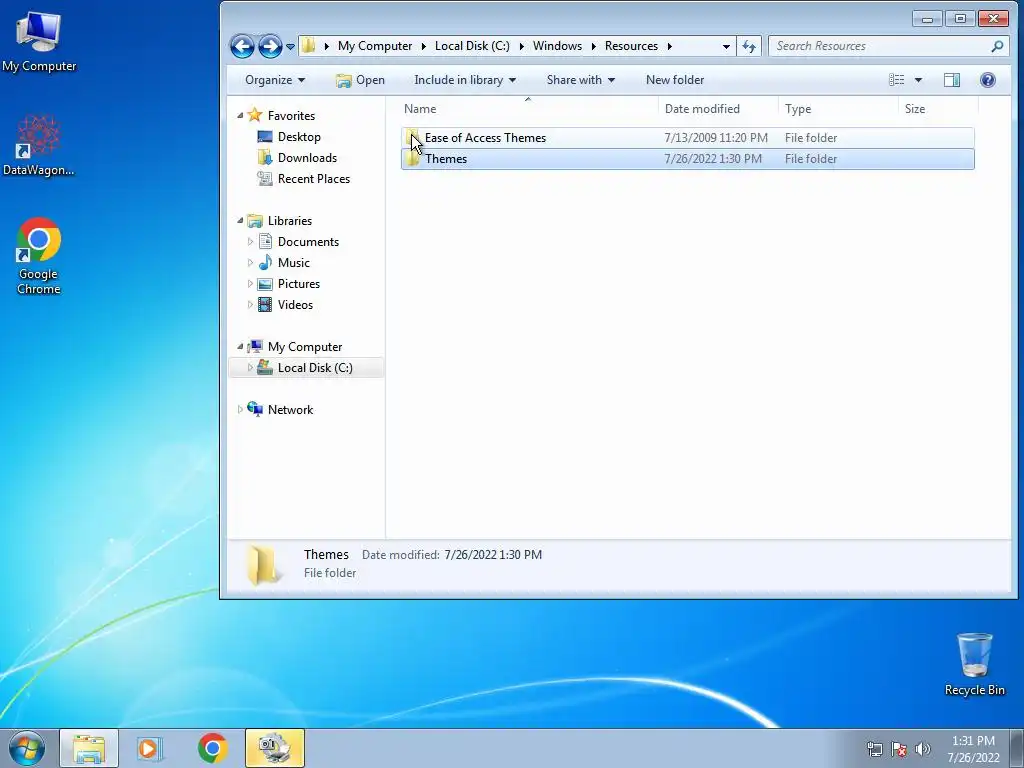The image size is (1024, 768).
Task: Expand the arrow after Resources breadcrumb
Action: click(x=669, y=46)
